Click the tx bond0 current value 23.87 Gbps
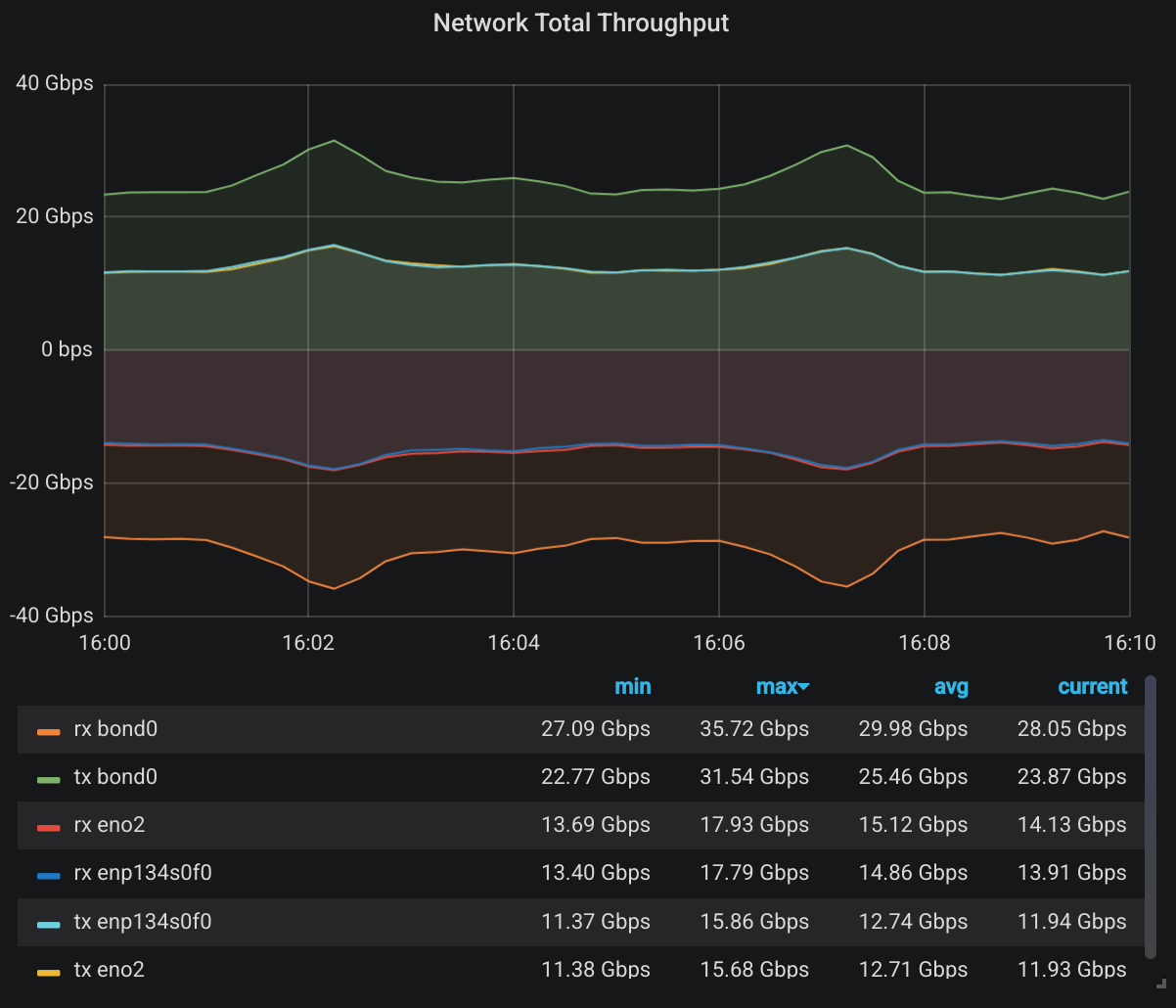This screenshot has height=1008, width=1176. coord(1071,777)
